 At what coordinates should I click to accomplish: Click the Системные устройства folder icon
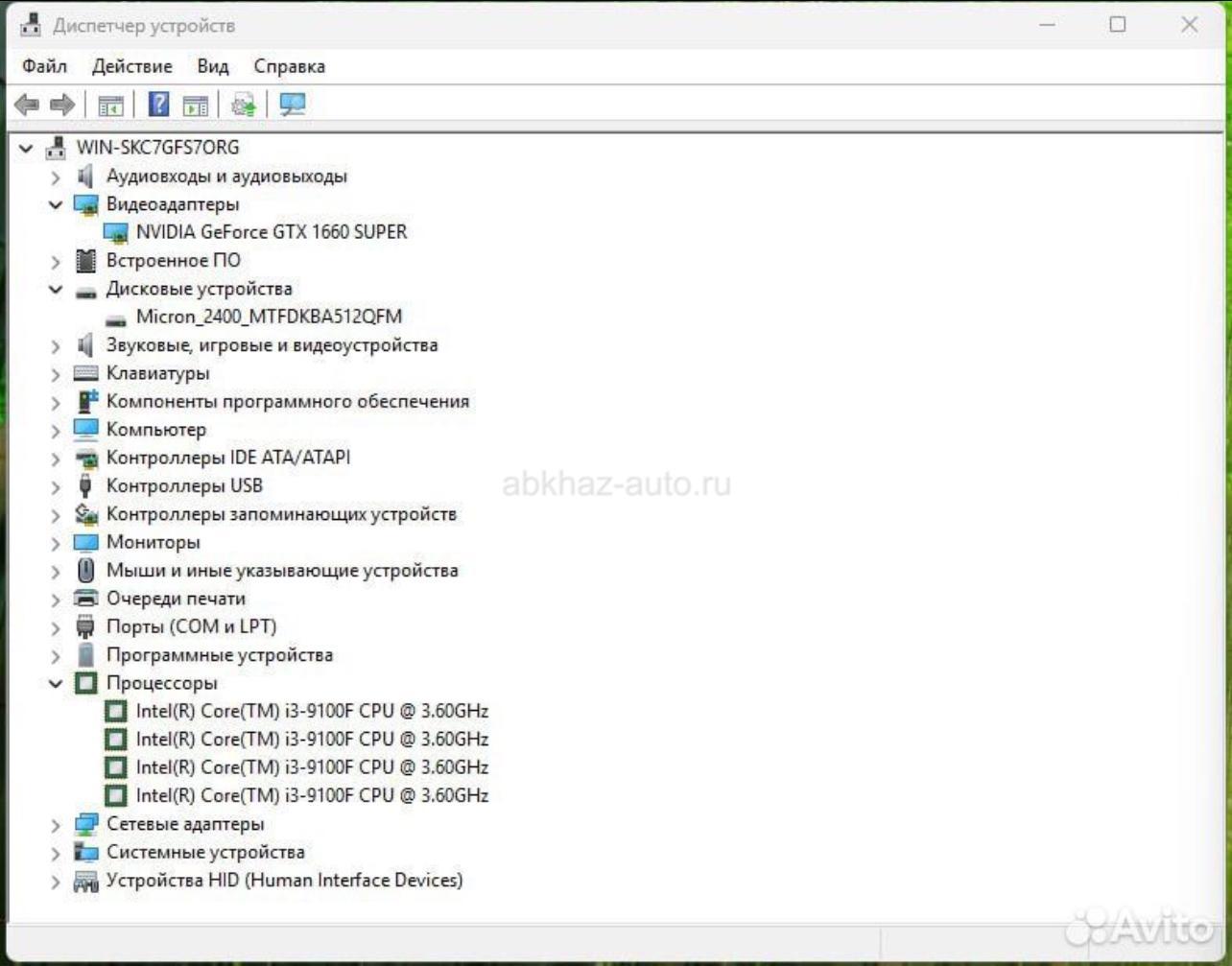(x=86, y=852)
